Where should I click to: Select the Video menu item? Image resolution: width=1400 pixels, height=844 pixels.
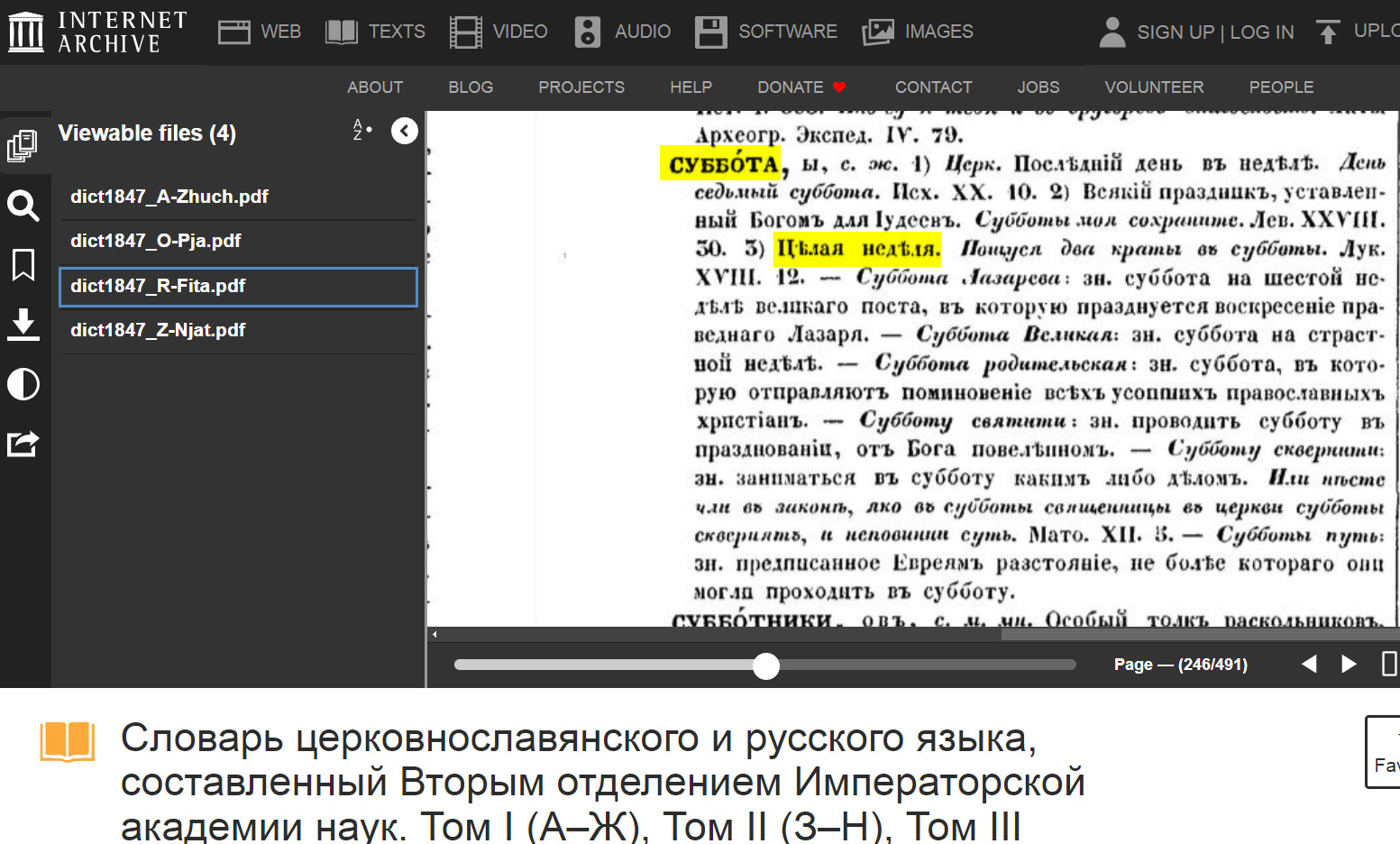click(x=520, y=32)
